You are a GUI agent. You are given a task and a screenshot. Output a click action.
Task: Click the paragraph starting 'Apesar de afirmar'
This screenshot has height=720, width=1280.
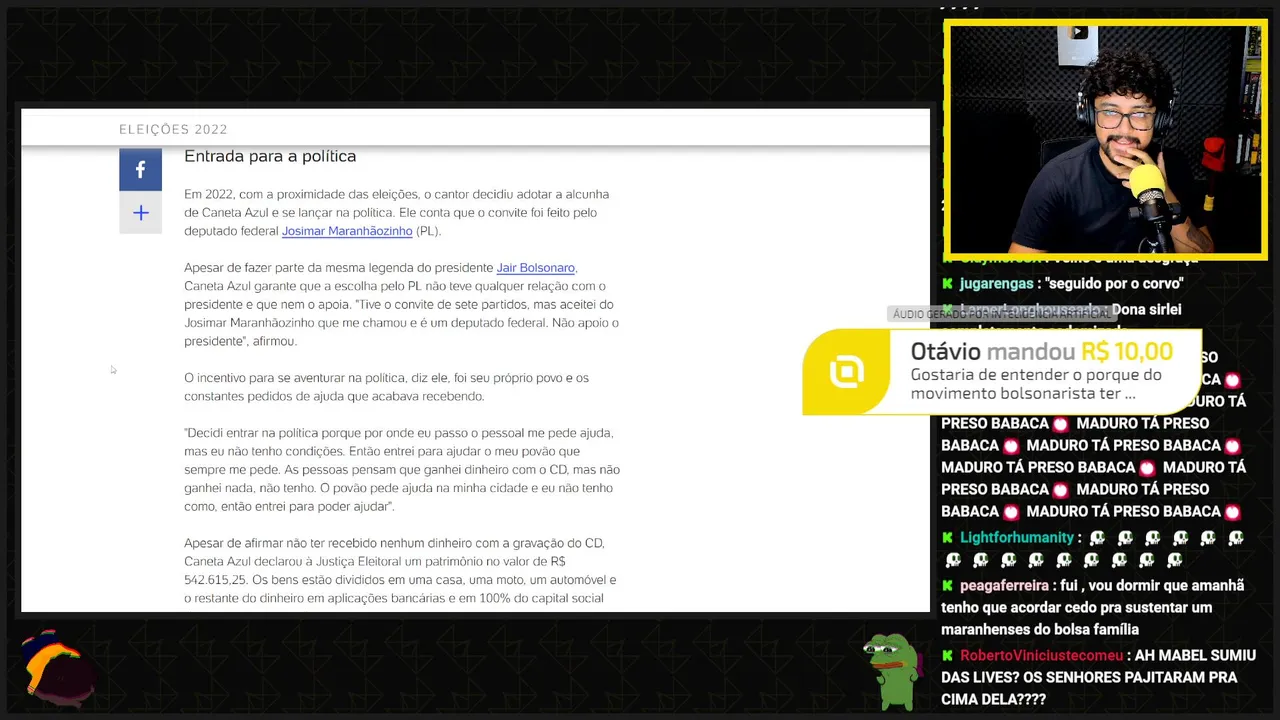[x=400, y=571]
